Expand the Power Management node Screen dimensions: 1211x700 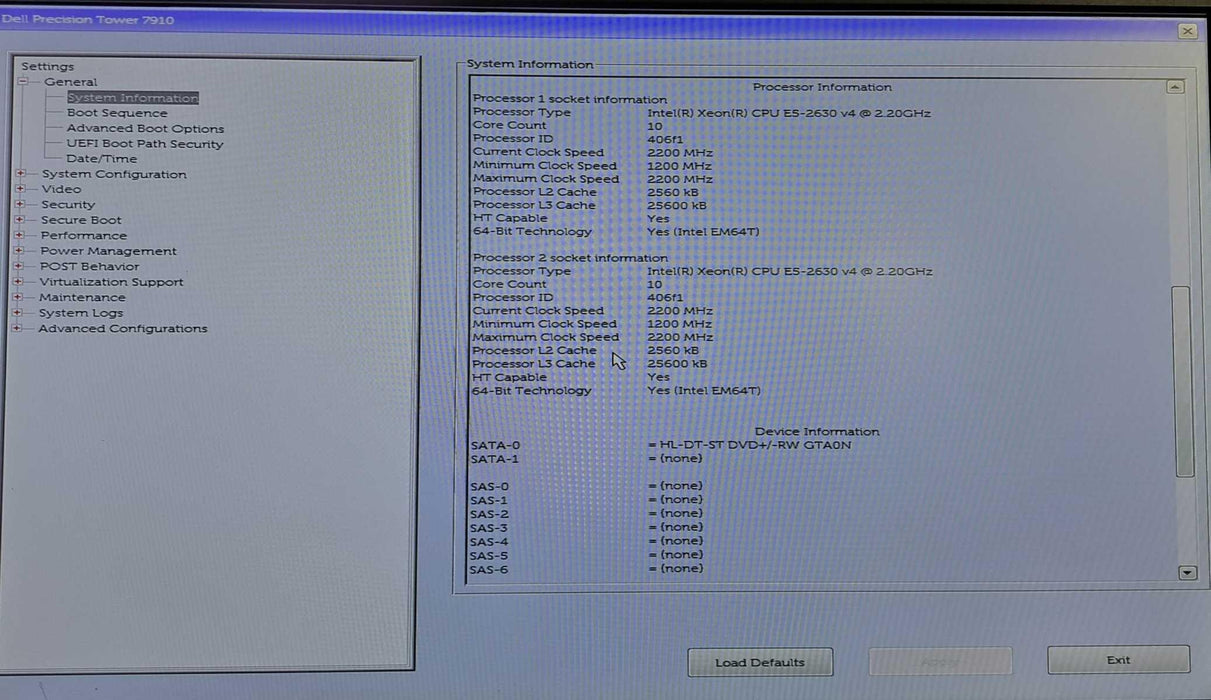[x=18, y=251]
